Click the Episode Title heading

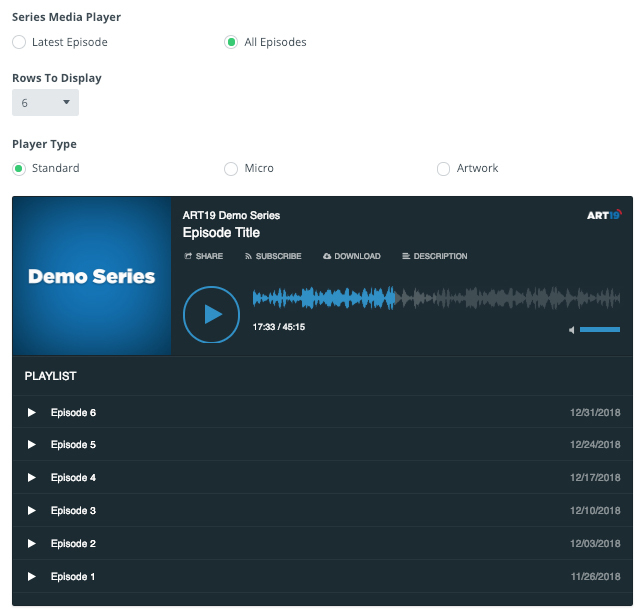click(221, 233)
